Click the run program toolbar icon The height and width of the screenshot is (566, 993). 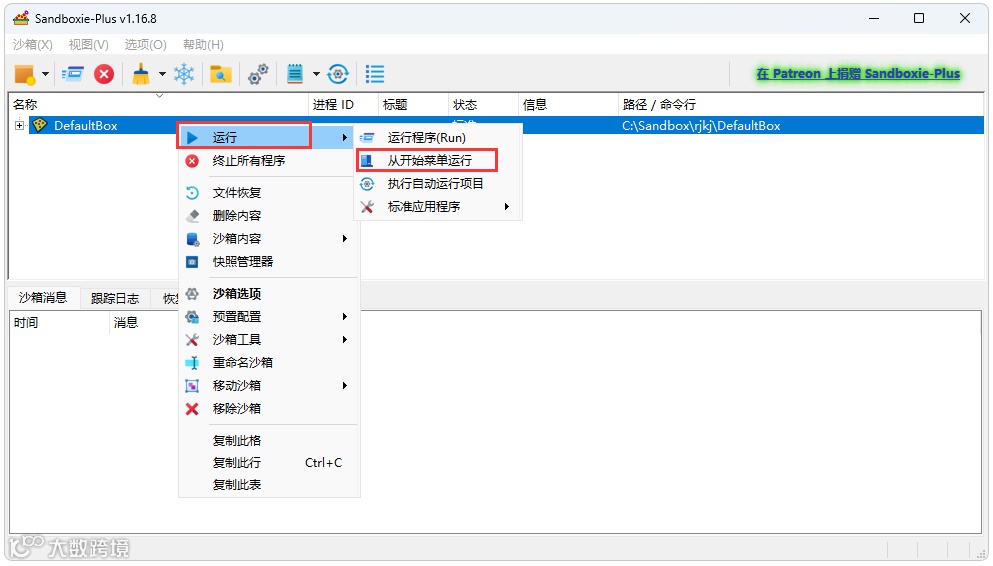(x=73, y=74)
